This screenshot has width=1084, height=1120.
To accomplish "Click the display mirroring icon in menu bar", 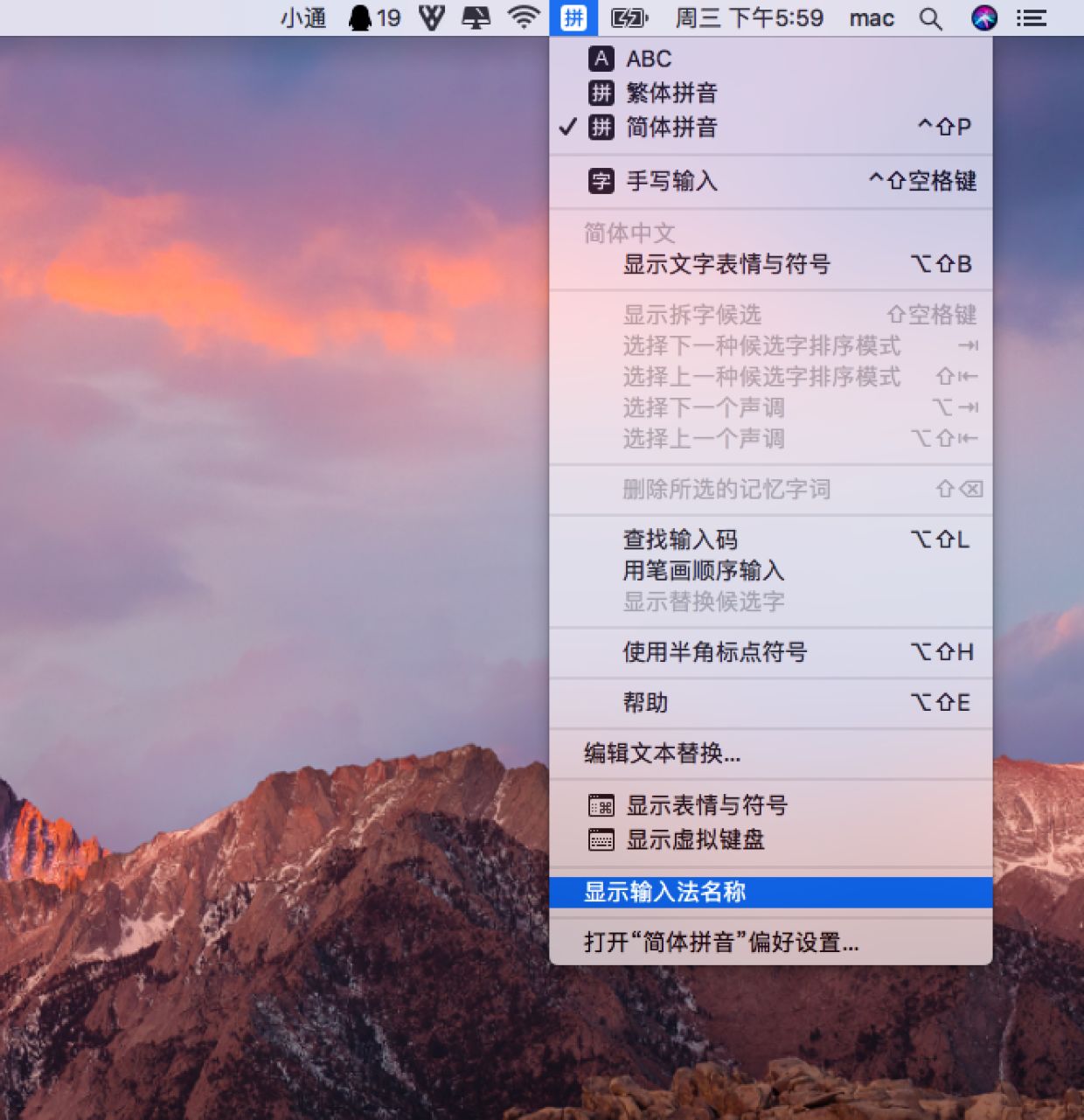I will coord(476,17).
